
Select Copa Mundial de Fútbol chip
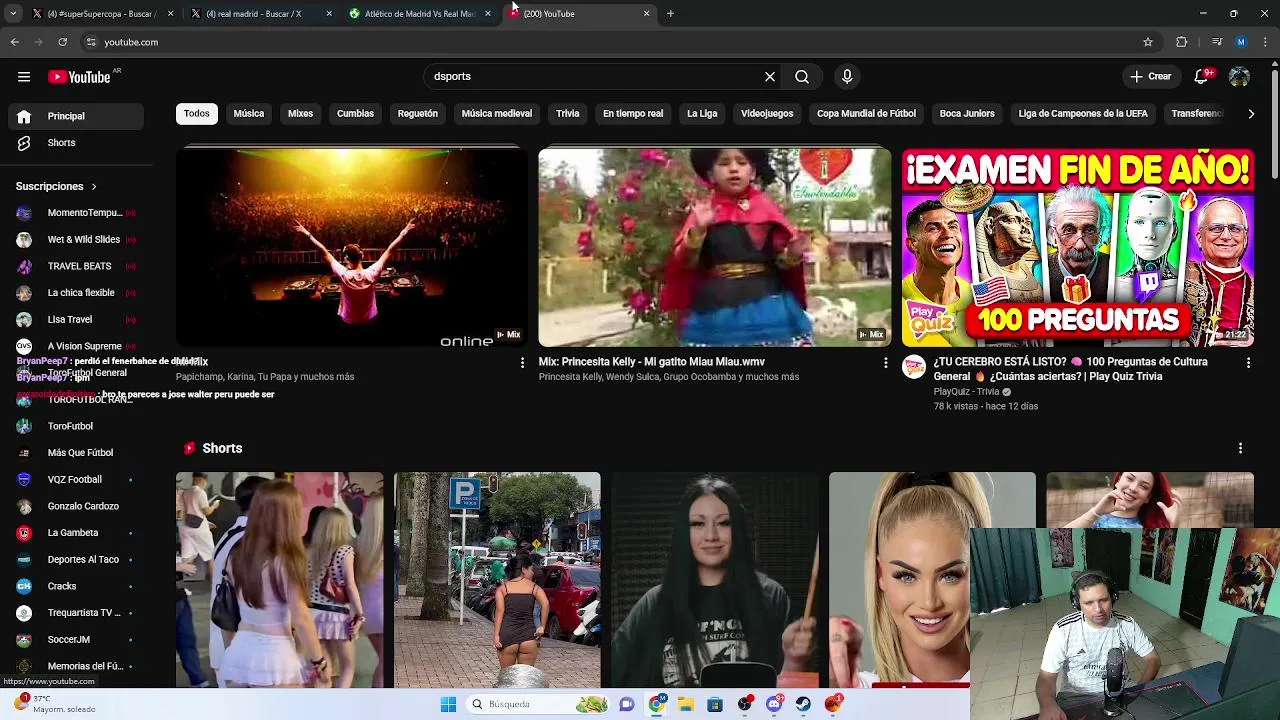click(866, 114)
